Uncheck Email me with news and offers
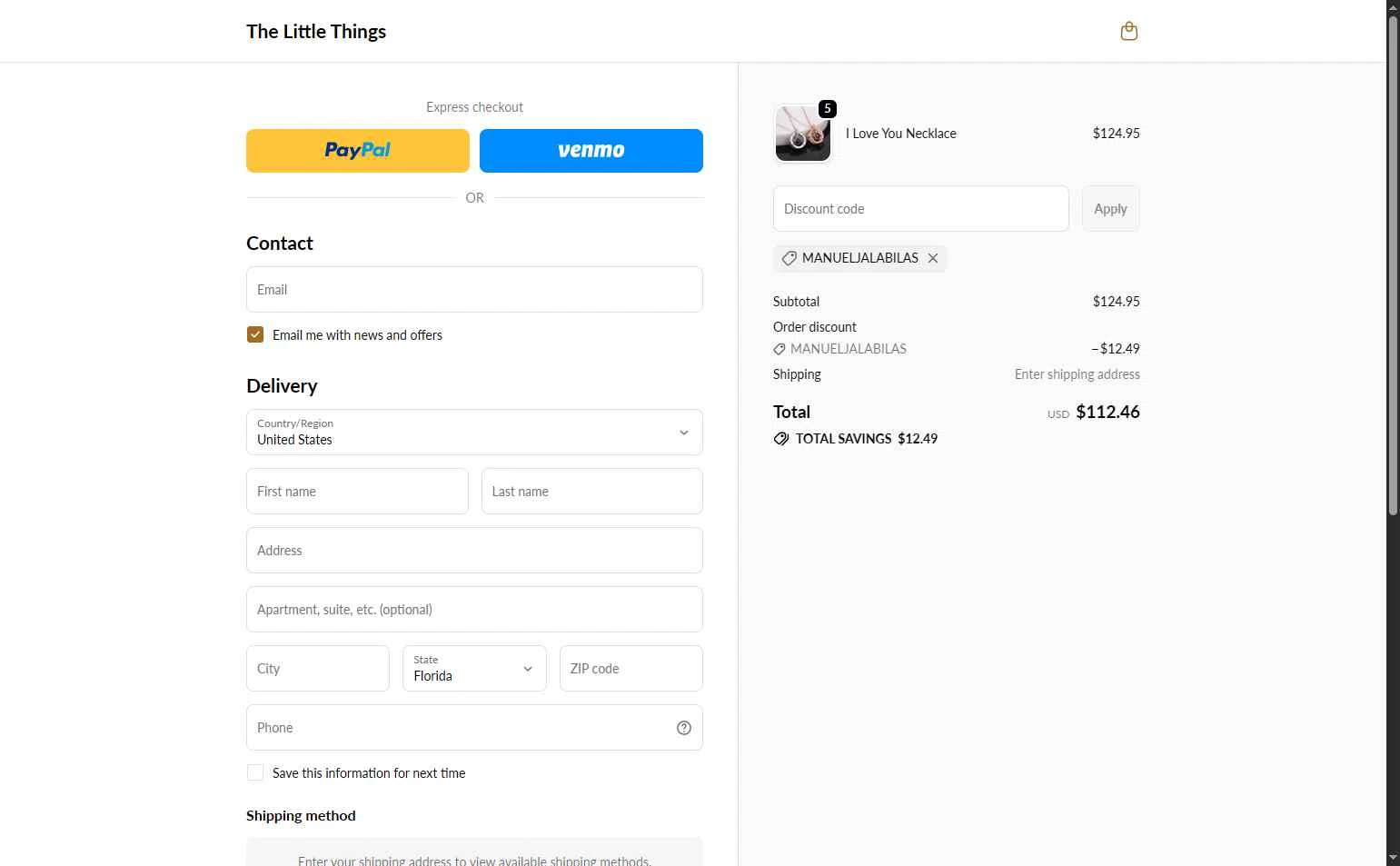 (255, 334)
